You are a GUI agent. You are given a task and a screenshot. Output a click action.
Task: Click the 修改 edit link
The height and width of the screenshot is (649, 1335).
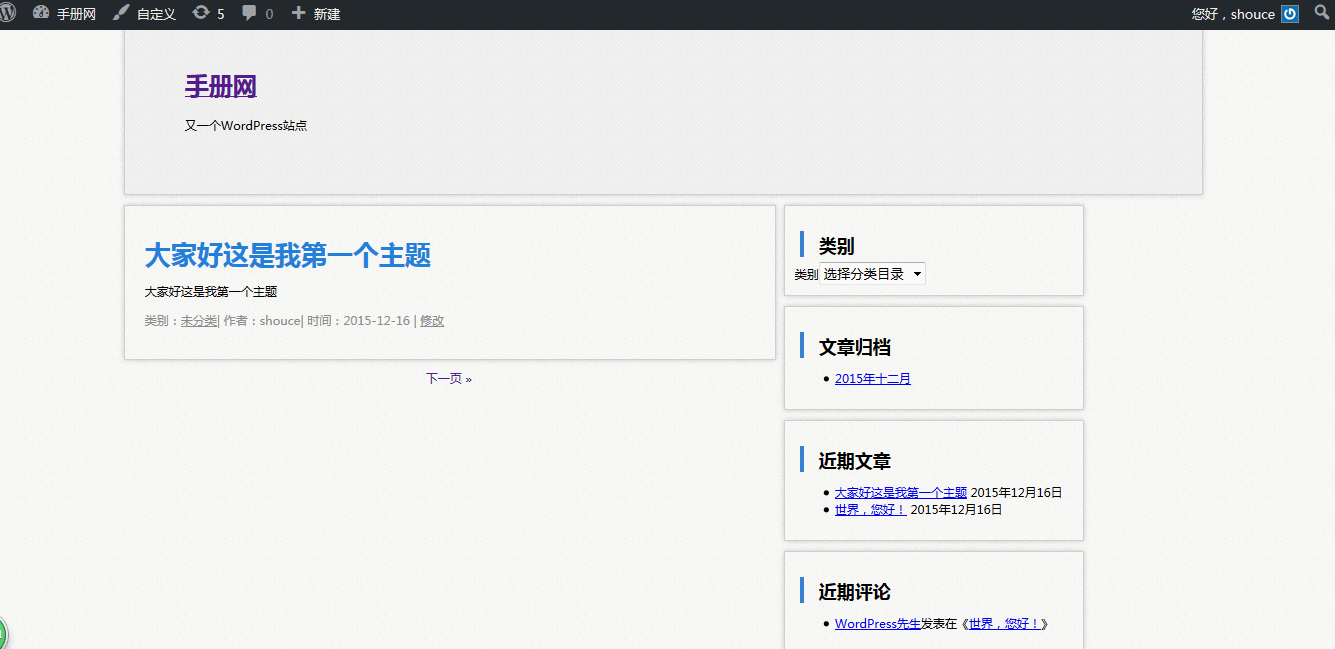click(x=432, y=321)
